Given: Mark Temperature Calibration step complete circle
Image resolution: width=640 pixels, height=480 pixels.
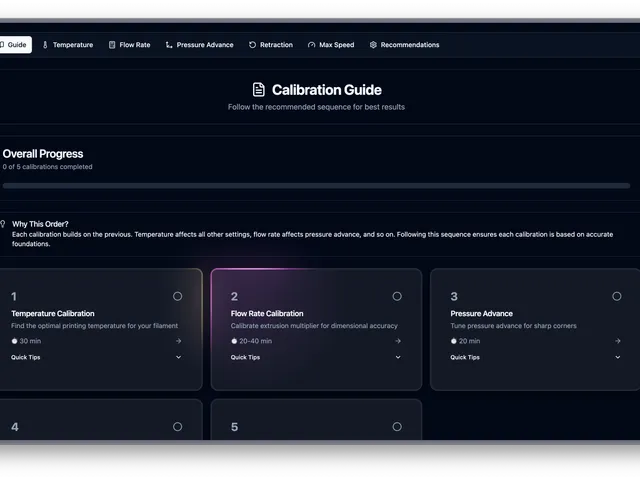Looking at the screenshot, I should tap(177, 296).
